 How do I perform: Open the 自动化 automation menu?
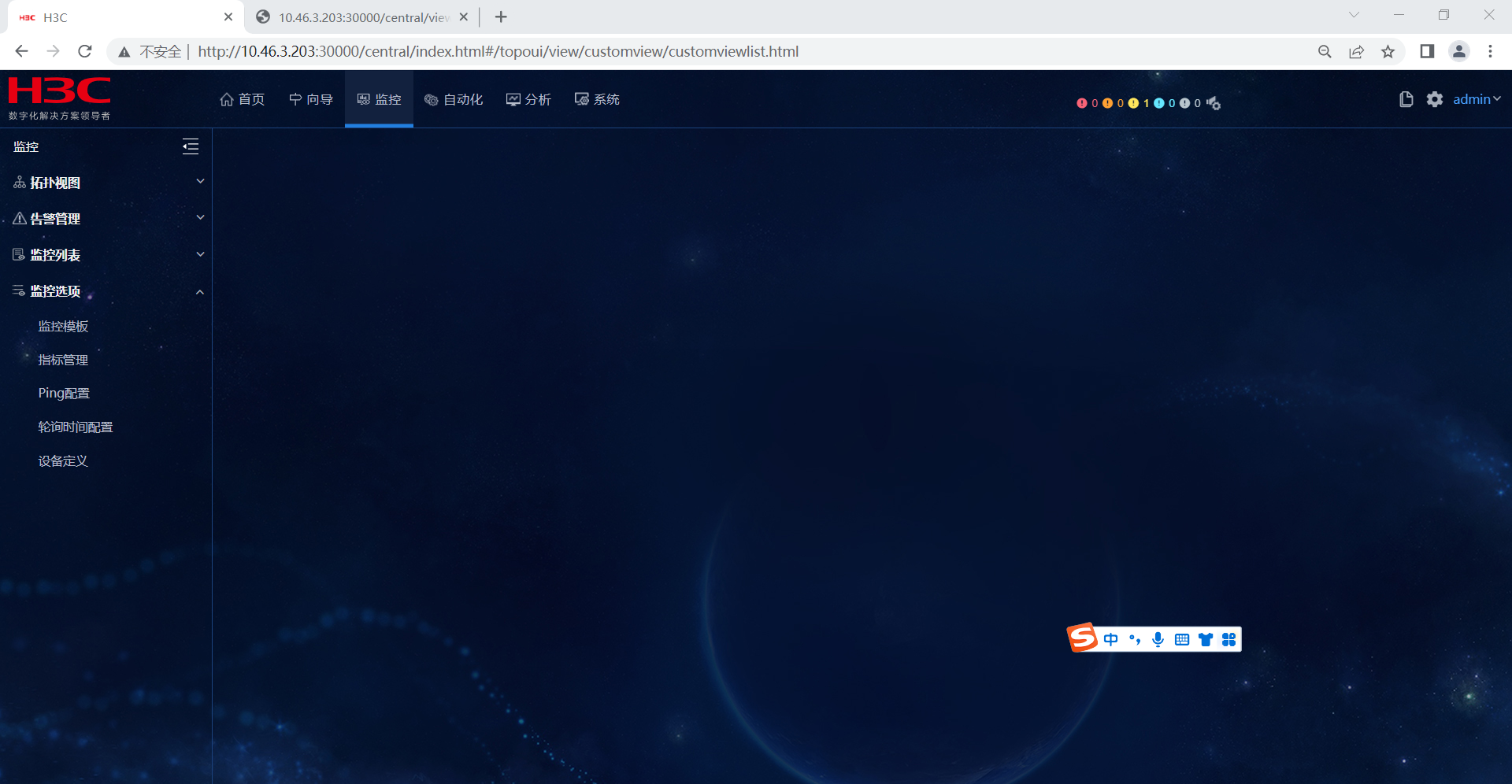point(454,99)
